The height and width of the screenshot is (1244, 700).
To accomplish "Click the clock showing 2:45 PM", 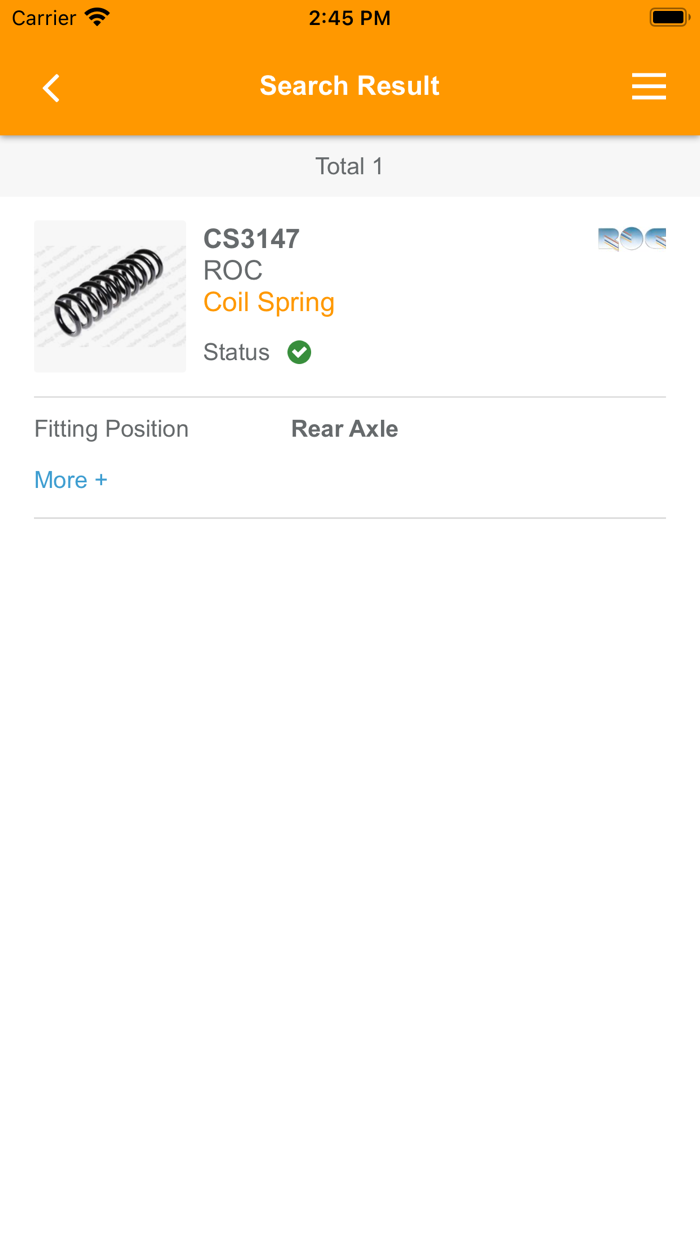I will point(349,17).
